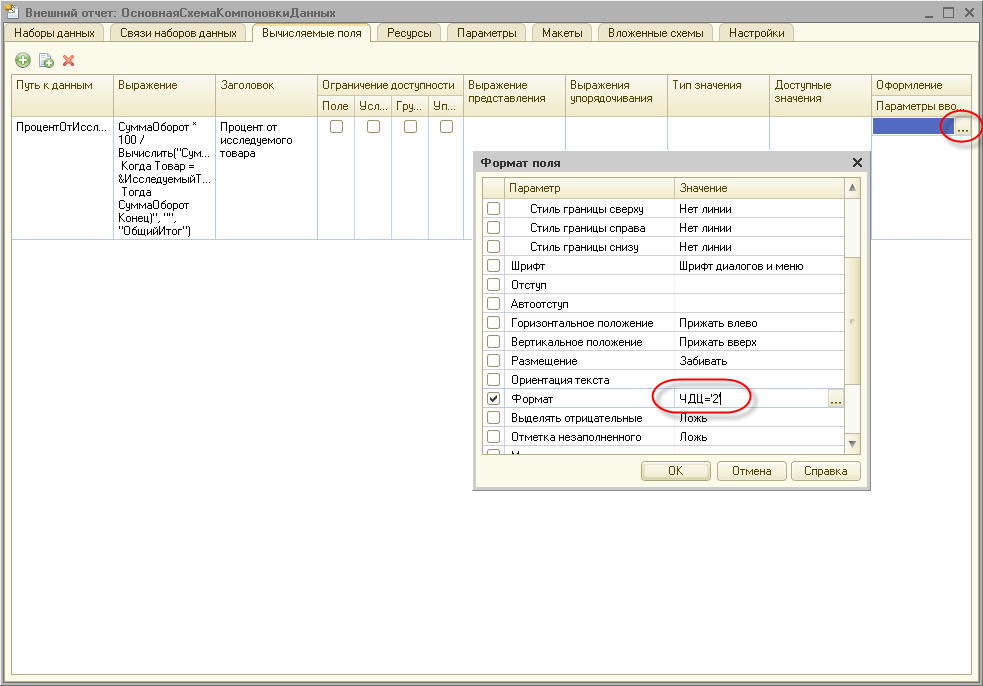Close the Формат поля dialog with X

tap(856, 162)
